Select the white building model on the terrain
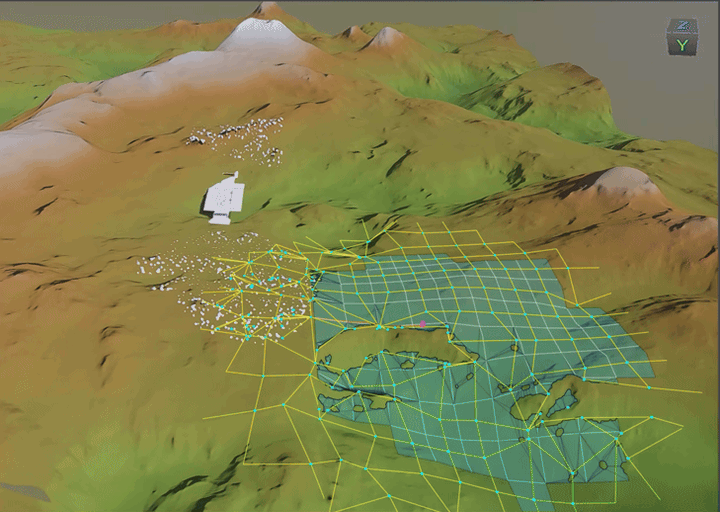 (224, 198)
